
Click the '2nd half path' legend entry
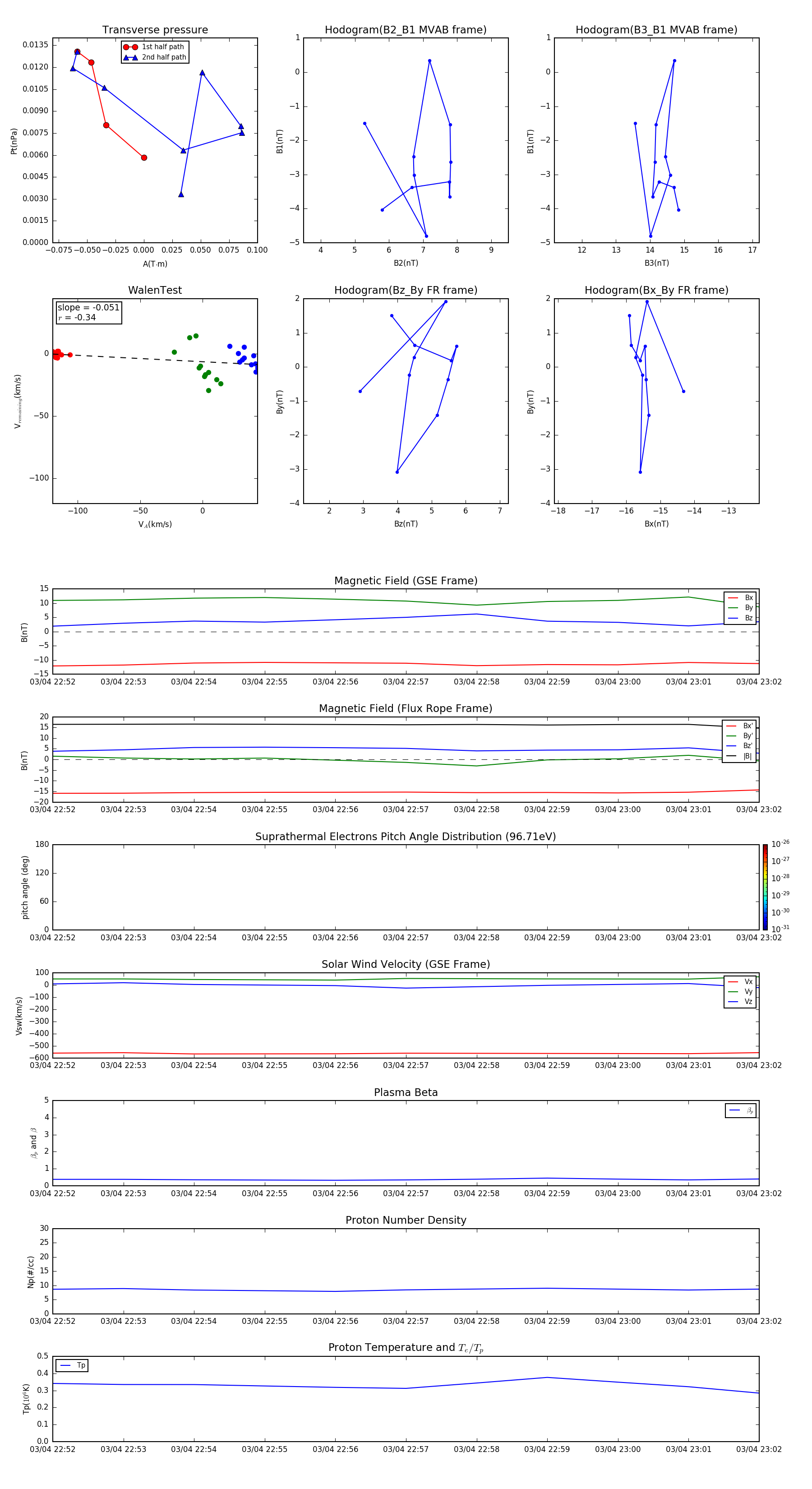154,57
